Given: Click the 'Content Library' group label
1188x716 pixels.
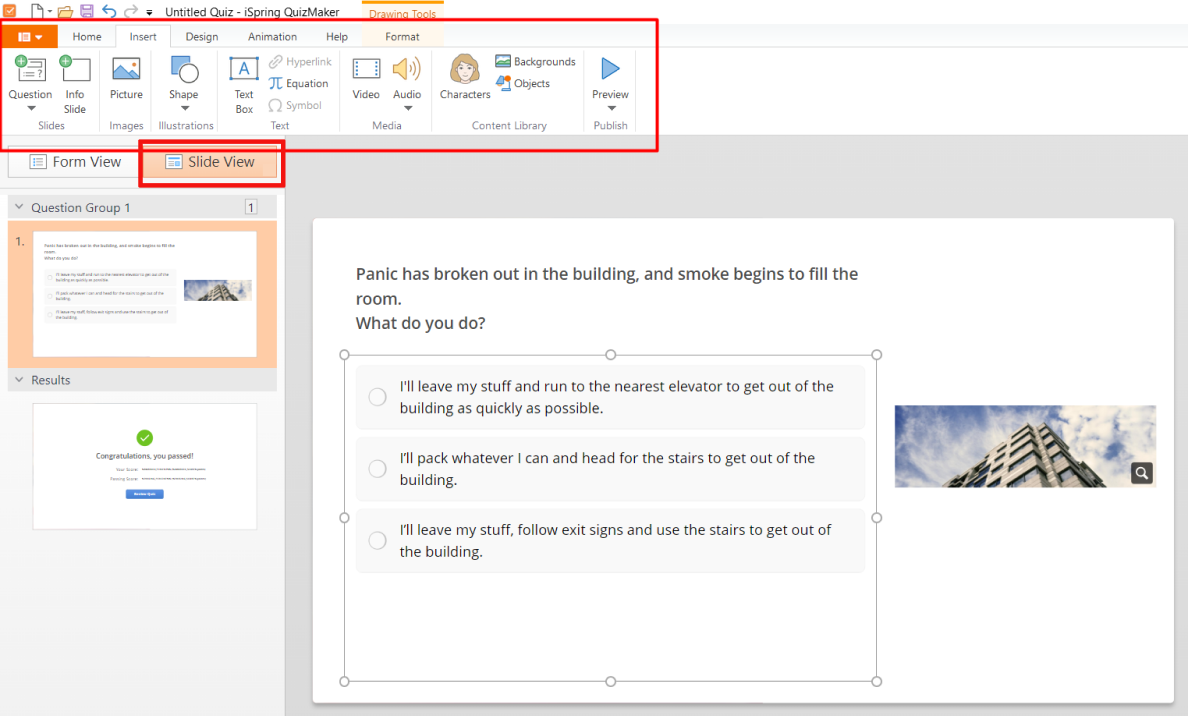Looking at the screenshot, I should [x=509, y=126].
